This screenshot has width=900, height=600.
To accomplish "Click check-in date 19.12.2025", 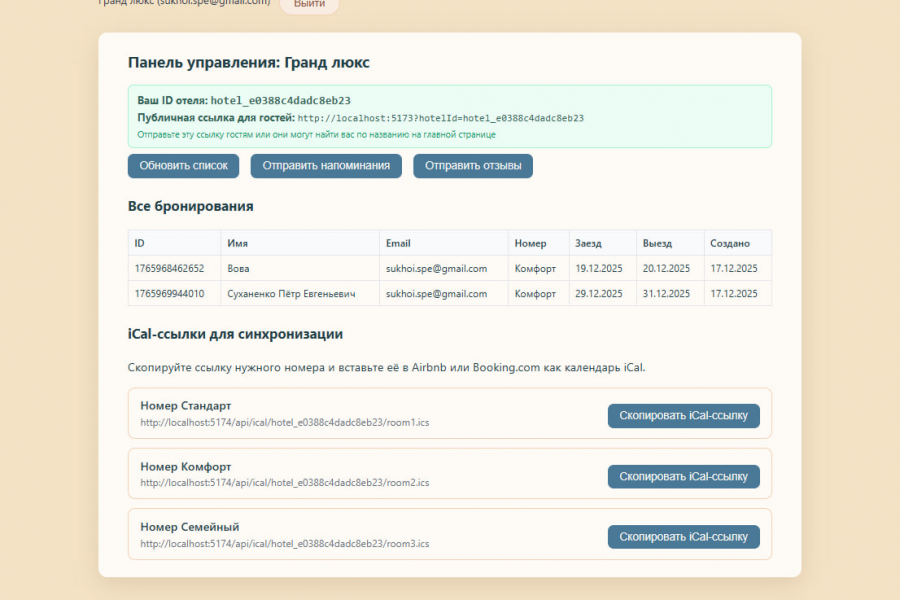I will 599,269.
